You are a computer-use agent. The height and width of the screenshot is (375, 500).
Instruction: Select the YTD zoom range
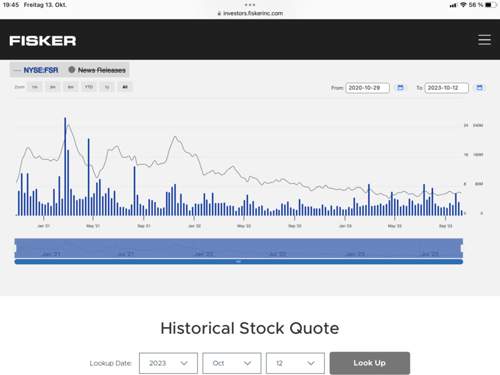[x=89, y=87]
